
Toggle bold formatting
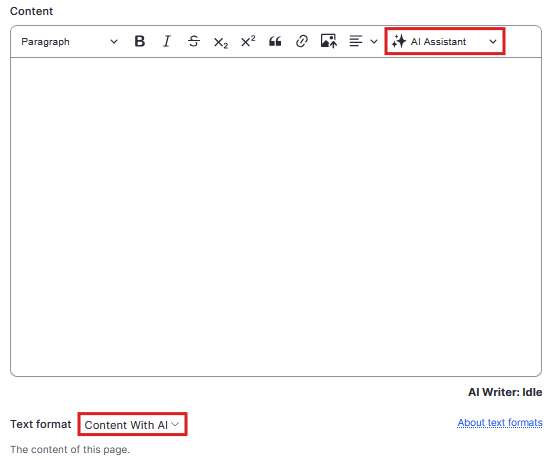[140, 41]
